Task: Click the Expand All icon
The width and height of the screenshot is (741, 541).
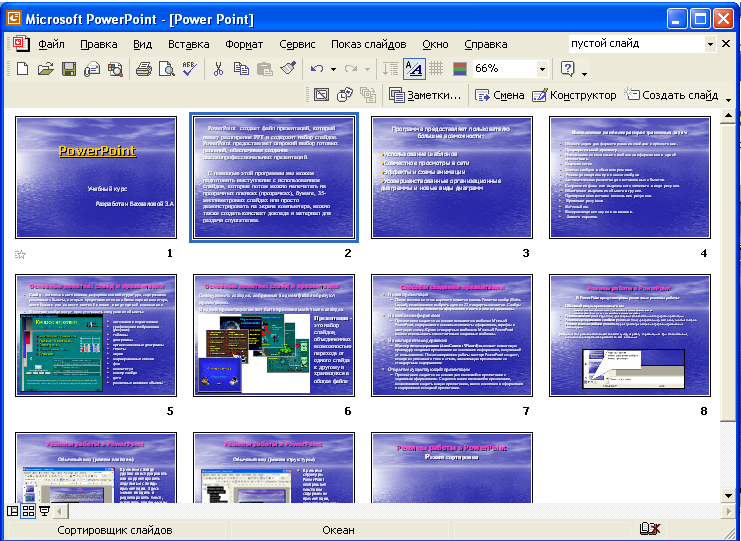Action: coord(390,69)
